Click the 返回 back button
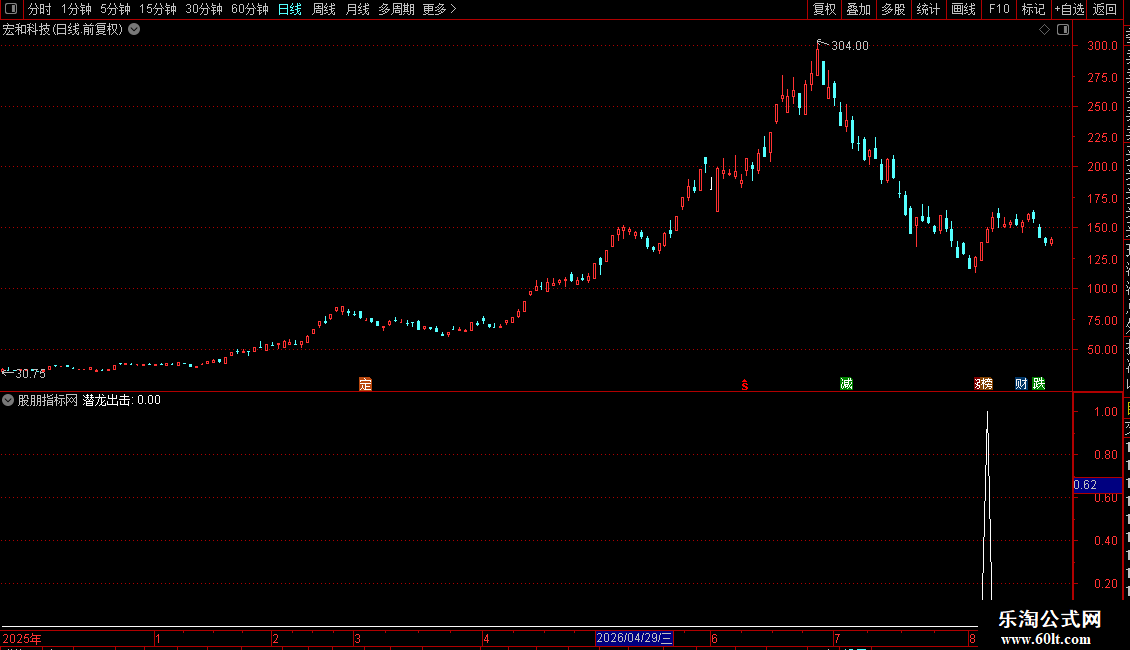The height and width of the screenshot is (650, 1130). pos(1104,9)
